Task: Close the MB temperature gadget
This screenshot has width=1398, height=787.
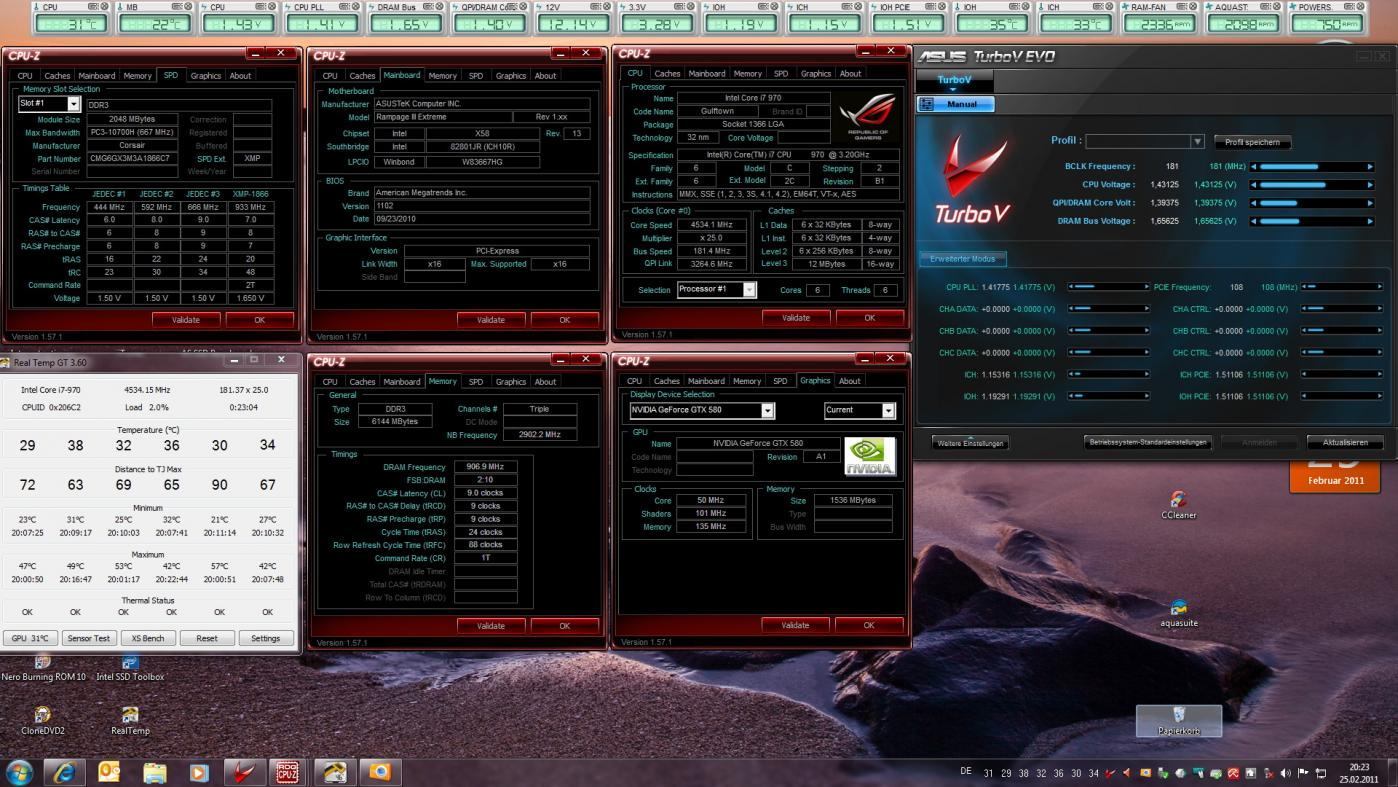Action: [188, 6]
